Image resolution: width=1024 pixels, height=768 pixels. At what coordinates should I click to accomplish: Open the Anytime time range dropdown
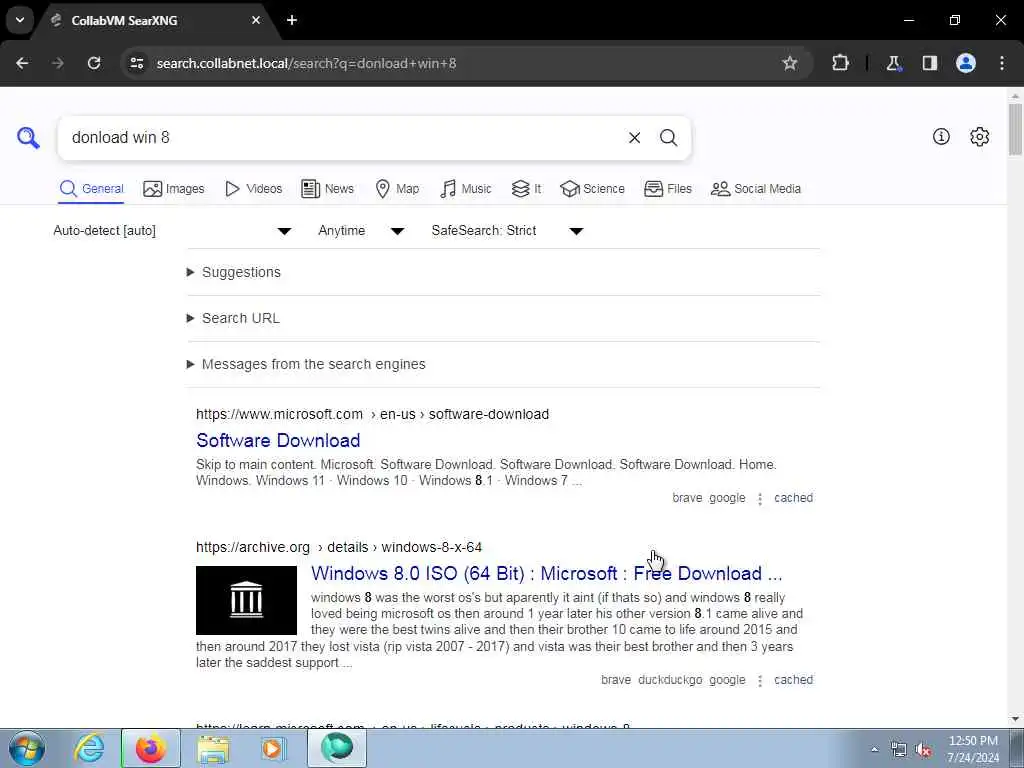[361, 231]
